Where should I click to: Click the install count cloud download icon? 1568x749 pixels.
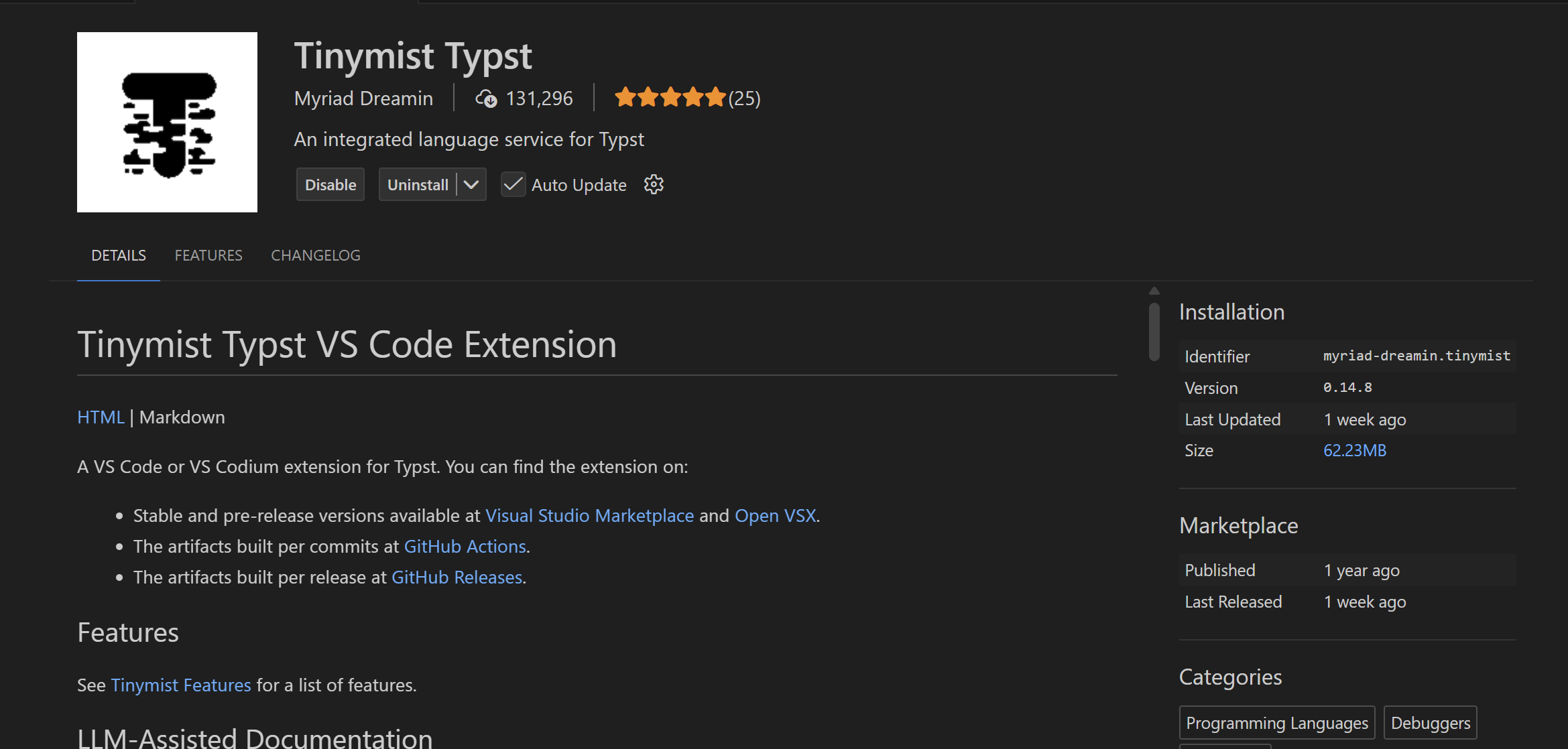tap(486, 98)
